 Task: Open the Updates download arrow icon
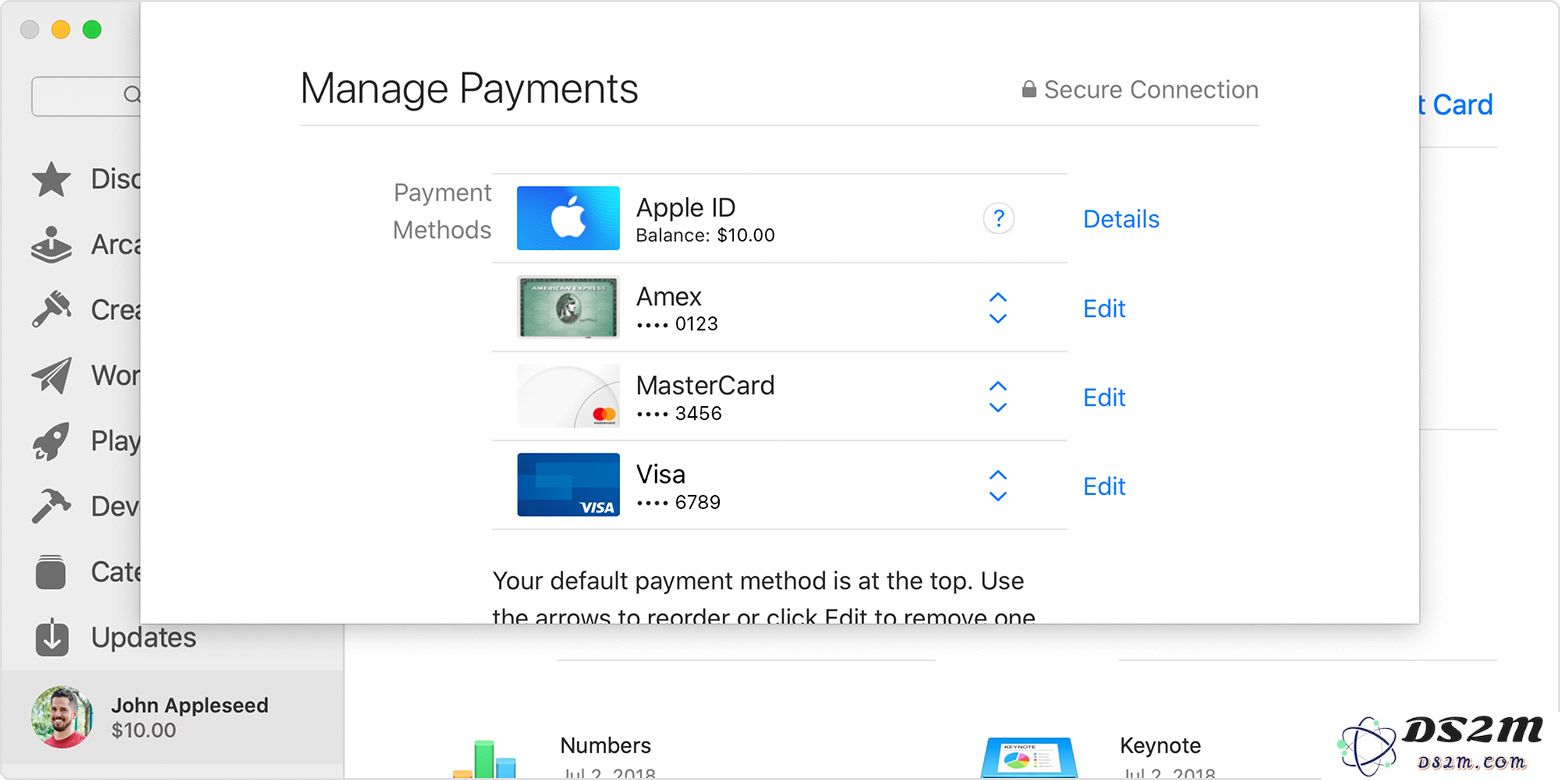pyautogui.click(x=51, y=637)
